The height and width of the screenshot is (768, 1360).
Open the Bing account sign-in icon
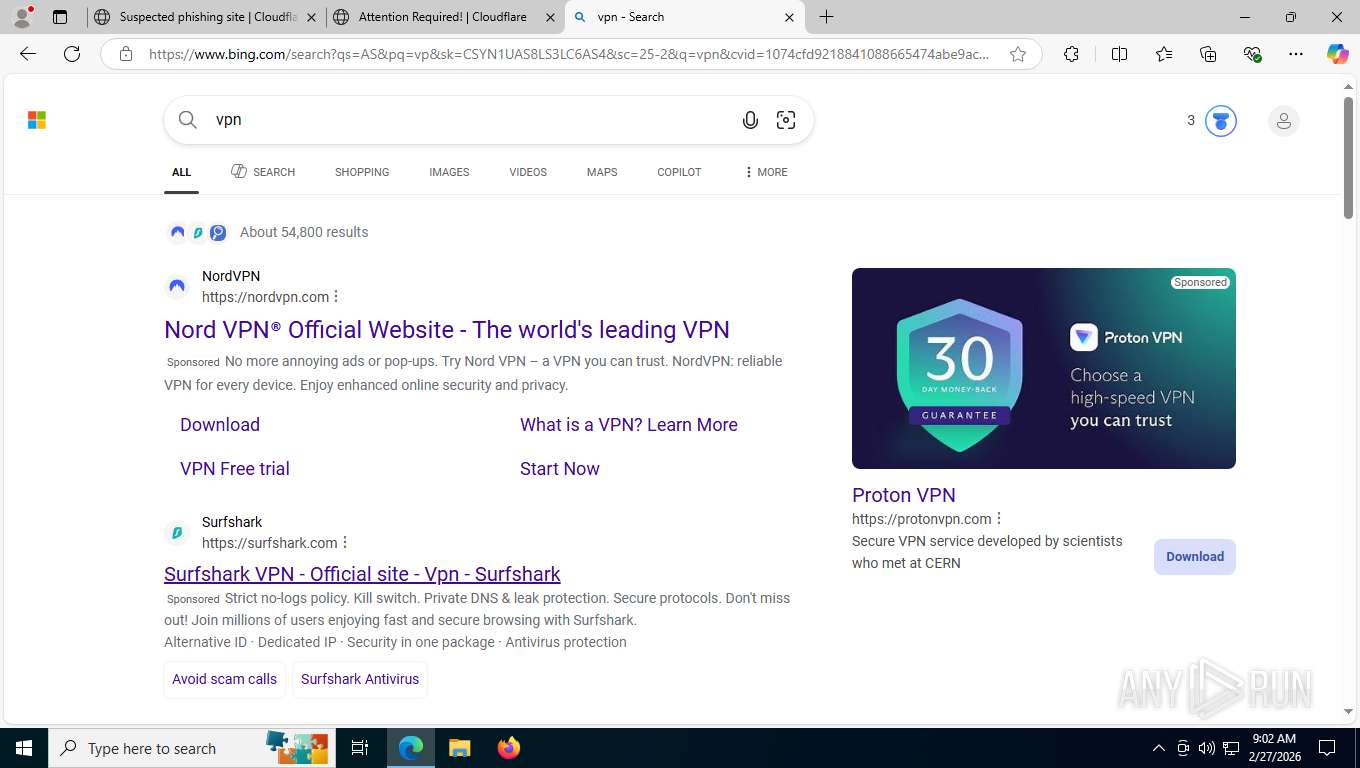pos(1283,121)
